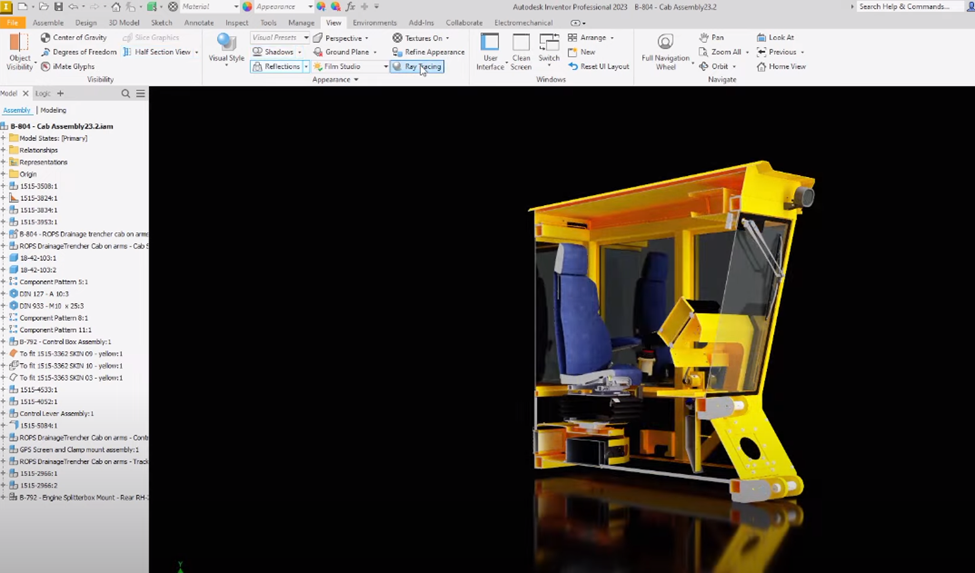Switch to the Annotate ribbon tab
The width and height of the screenshot is (975, 573).
(x=199, y=22)
